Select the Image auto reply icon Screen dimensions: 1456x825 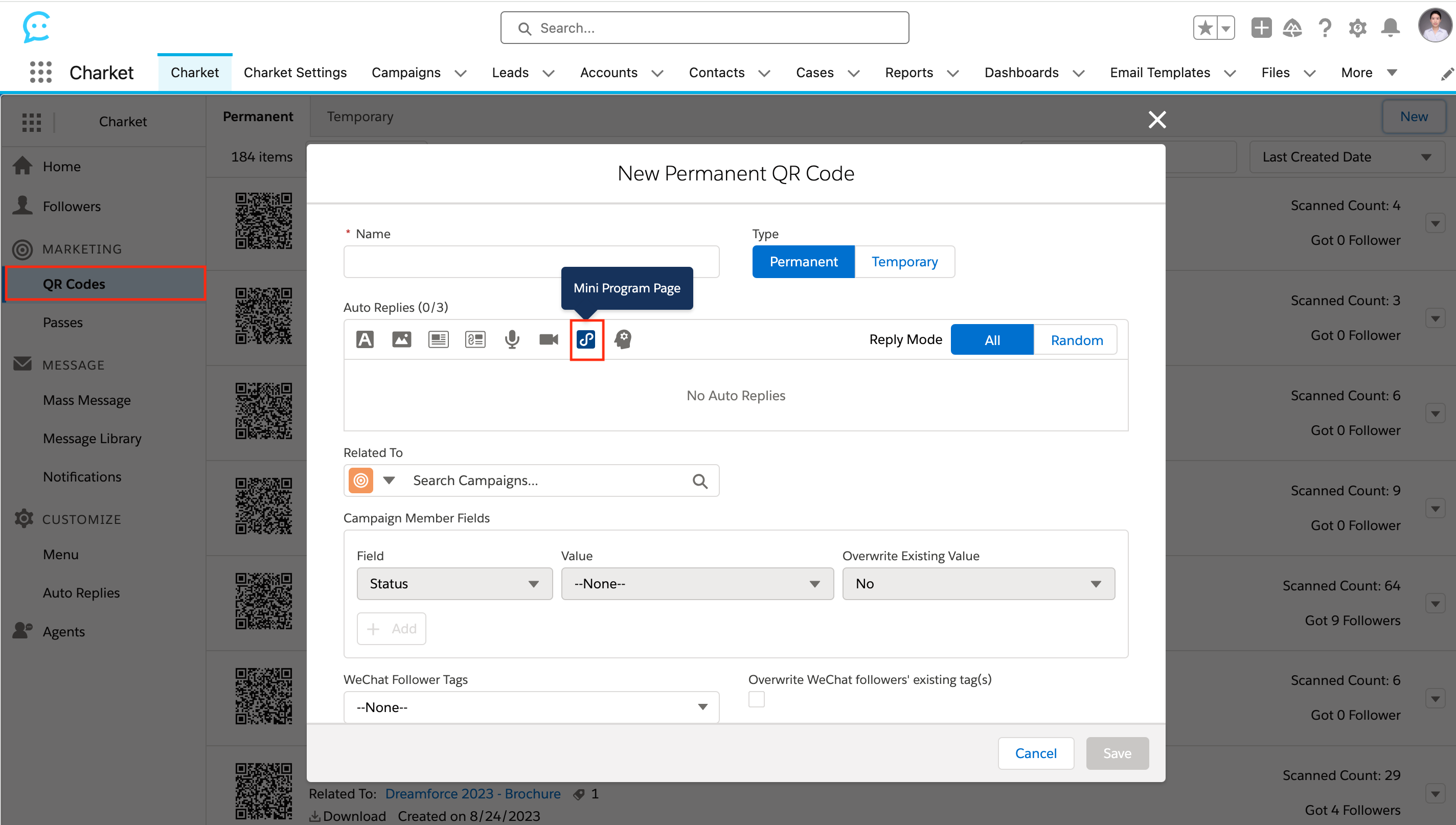point(402,339)
